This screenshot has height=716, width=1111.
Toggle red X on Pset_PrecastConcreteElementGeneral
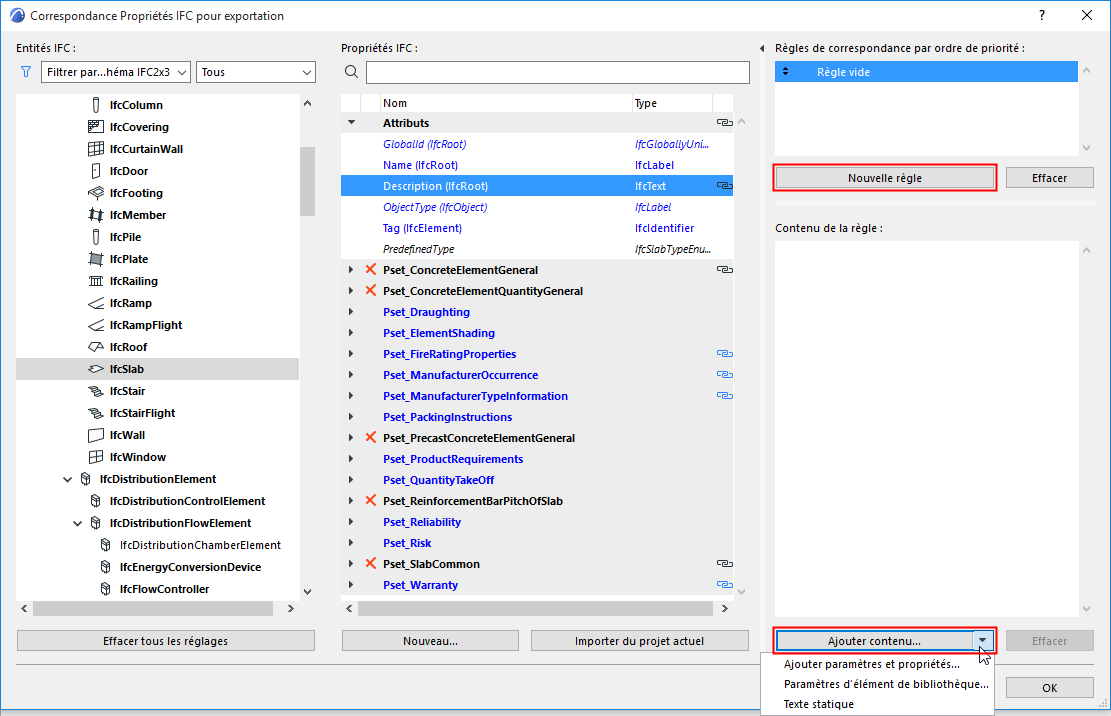point(371,438)
